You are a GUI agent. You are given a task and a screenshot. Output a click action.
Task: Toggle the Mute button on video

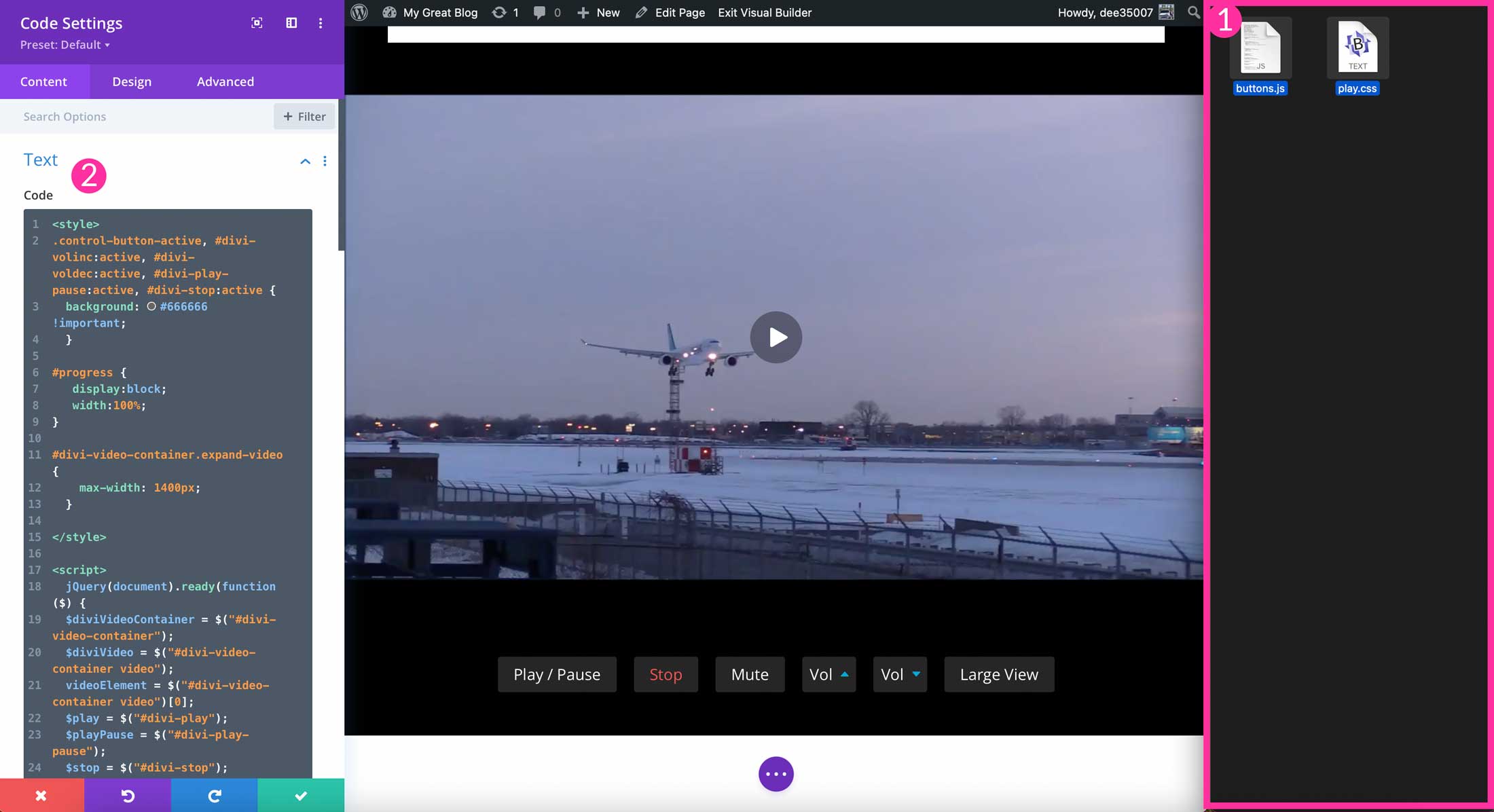(x=750, y=673)
